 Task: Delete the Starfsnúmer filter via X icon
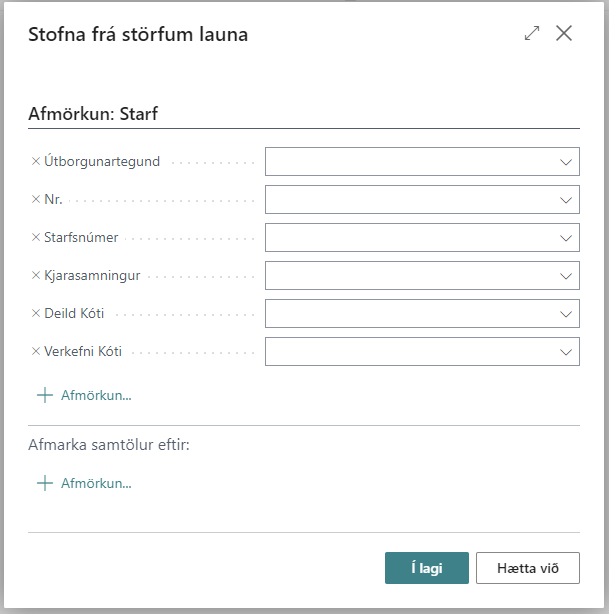[36, 238]
